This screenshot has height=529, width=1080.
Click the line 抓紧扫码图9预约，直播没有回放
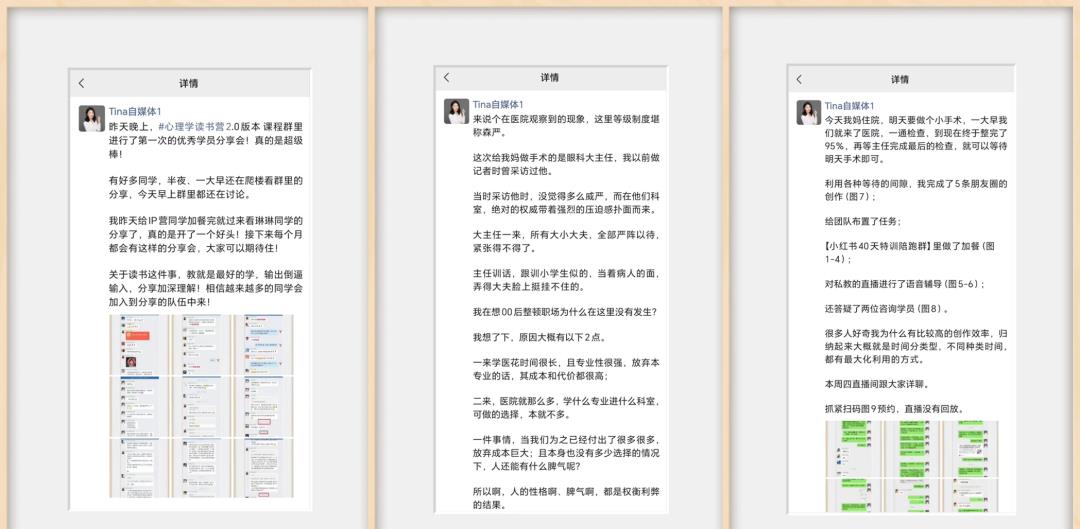[894, 409]
